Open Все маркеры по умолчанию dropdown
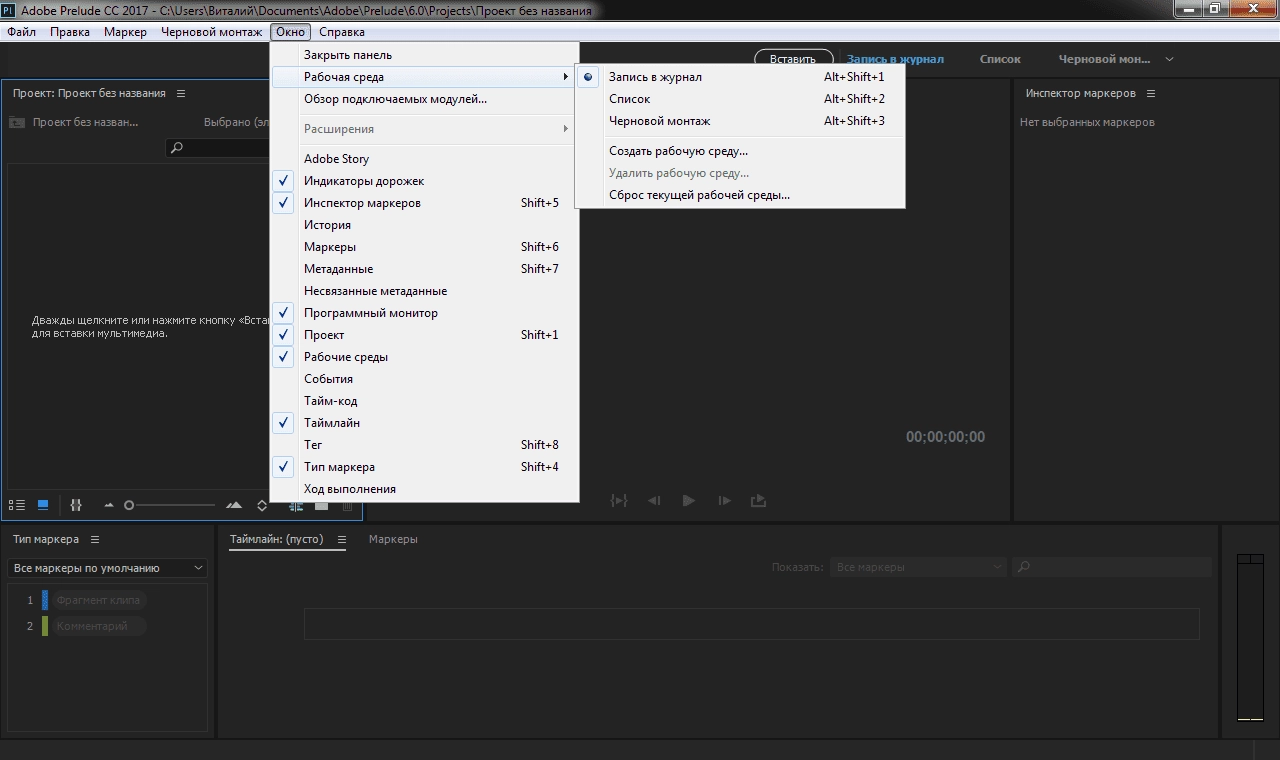 [108, 568]
